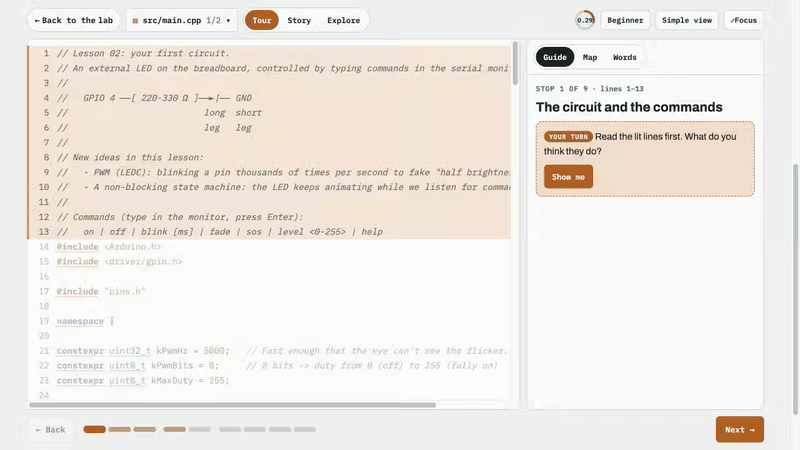
Task: Click the "// Lesson 02: your first circuit." comment
Action: coord(143,53)
